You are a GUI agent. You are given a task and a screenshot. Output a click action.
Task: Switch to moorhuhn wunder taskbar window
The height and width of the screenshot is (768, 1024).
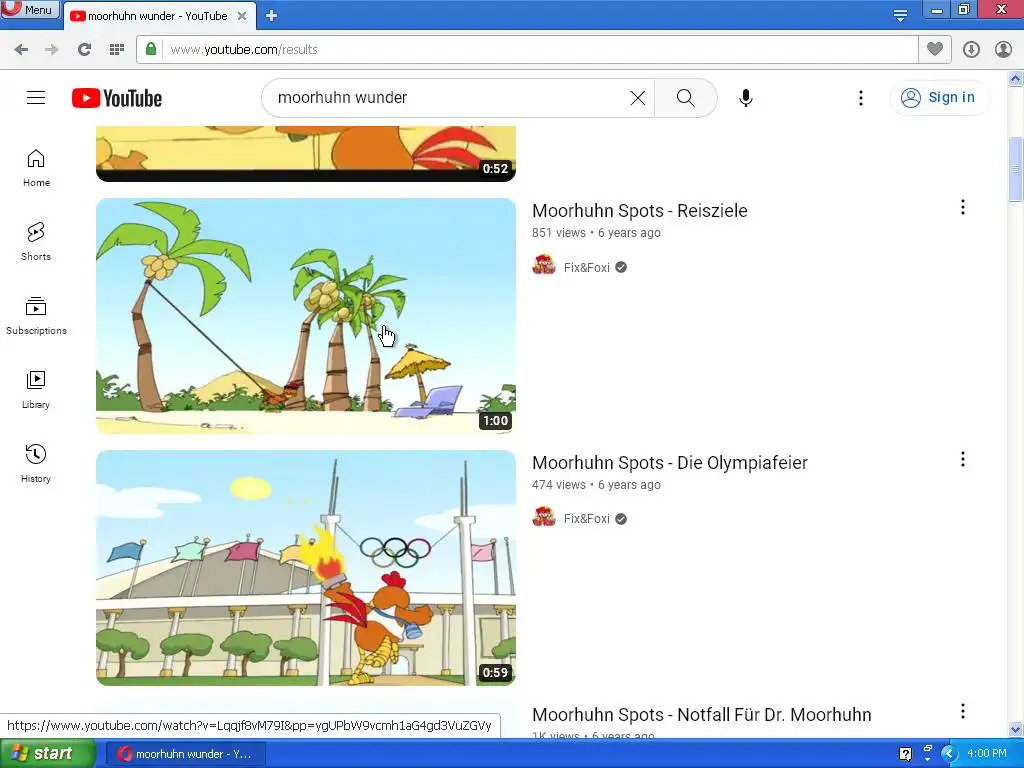click(185, 754)
